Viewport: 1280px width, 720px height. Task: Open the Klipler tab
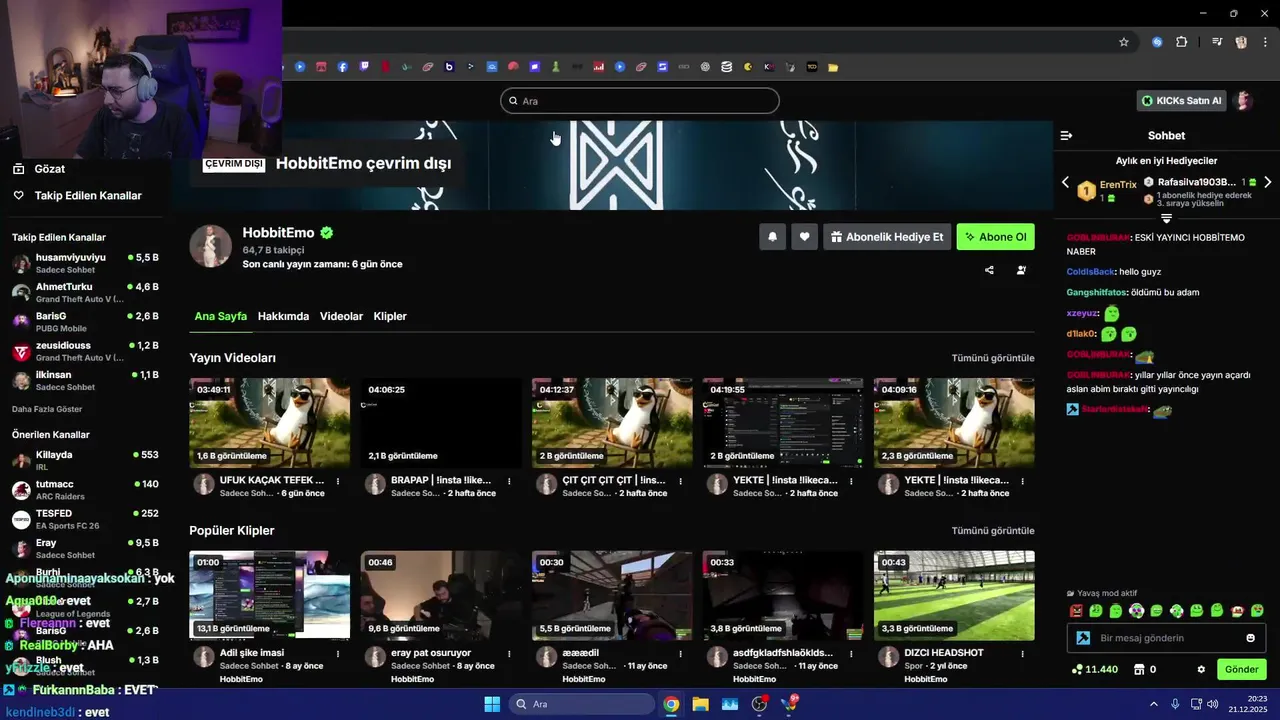390,316
